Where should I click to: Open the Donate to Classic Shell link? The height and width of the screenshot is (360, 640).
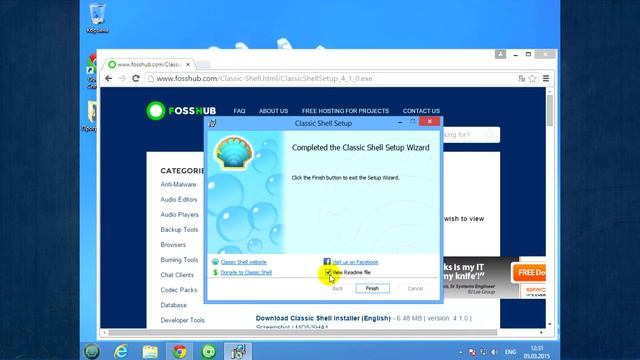[x=246, y=272]
